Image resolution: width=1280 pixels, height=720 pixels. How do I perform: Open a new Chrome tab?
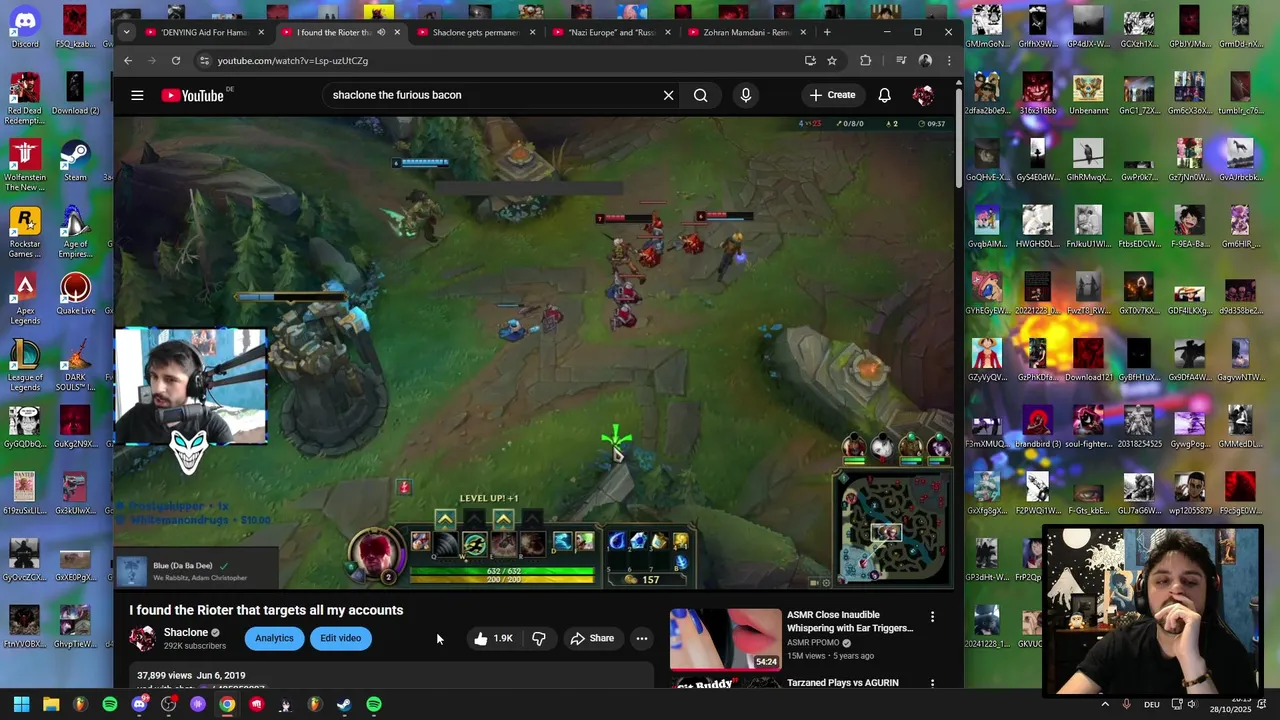pos(826,32)
